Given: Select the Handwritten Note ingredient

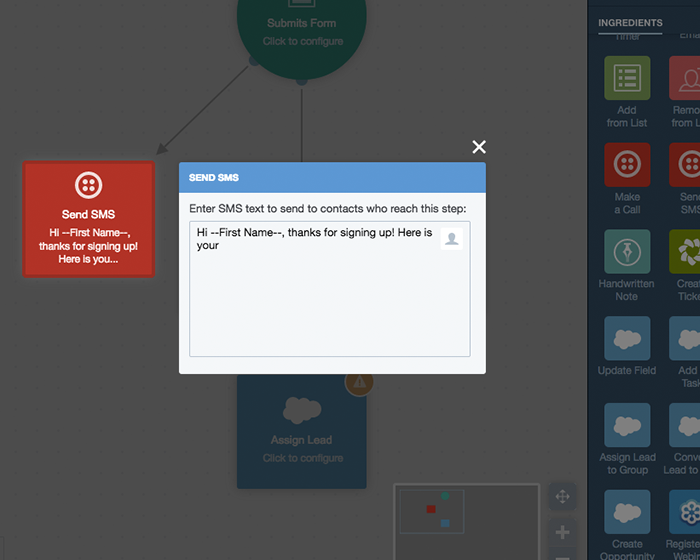Looking at the screenshot, I should tap(627, 251).
